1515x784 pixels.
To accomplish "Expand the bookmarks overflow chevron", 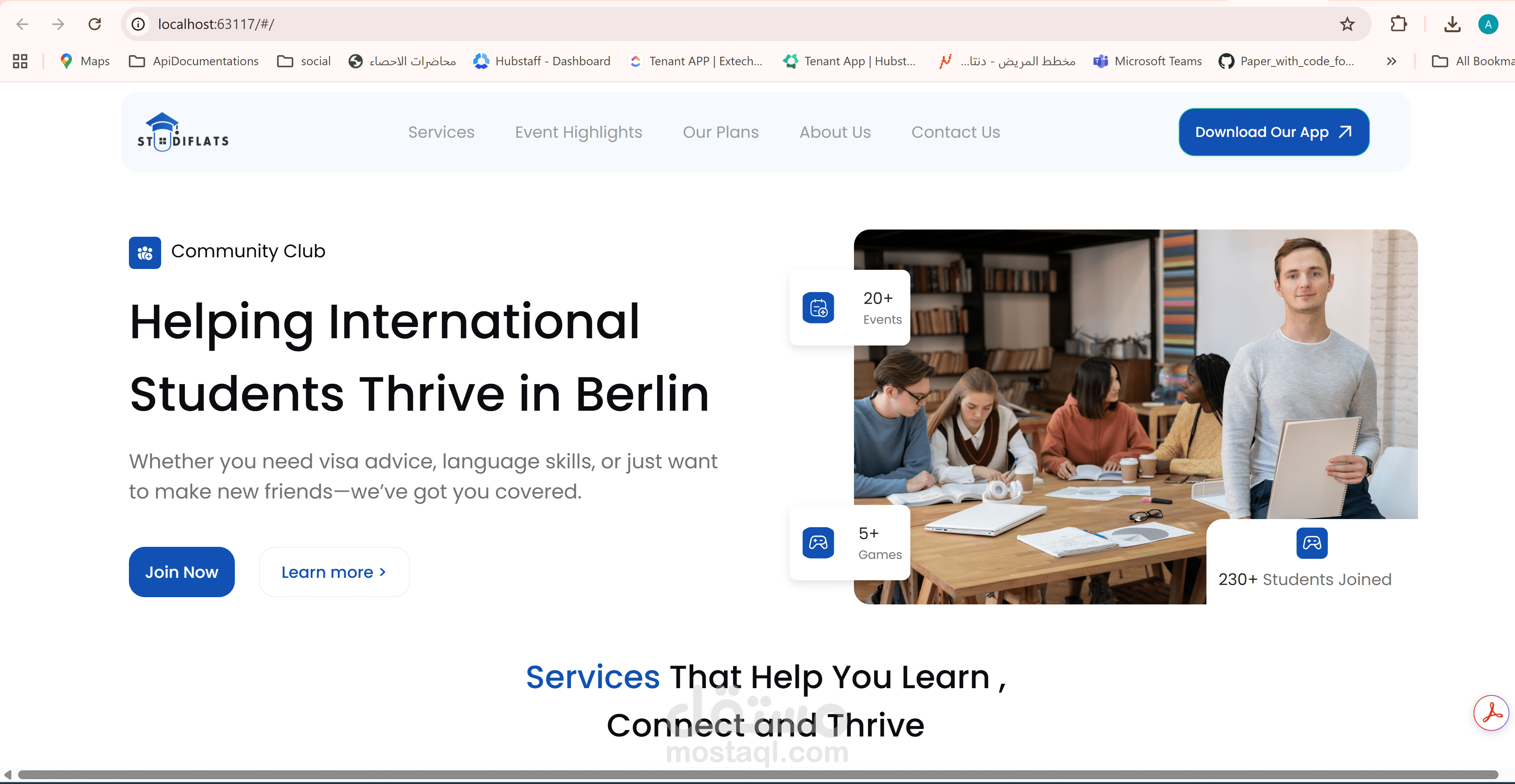I will point(1391,61).
